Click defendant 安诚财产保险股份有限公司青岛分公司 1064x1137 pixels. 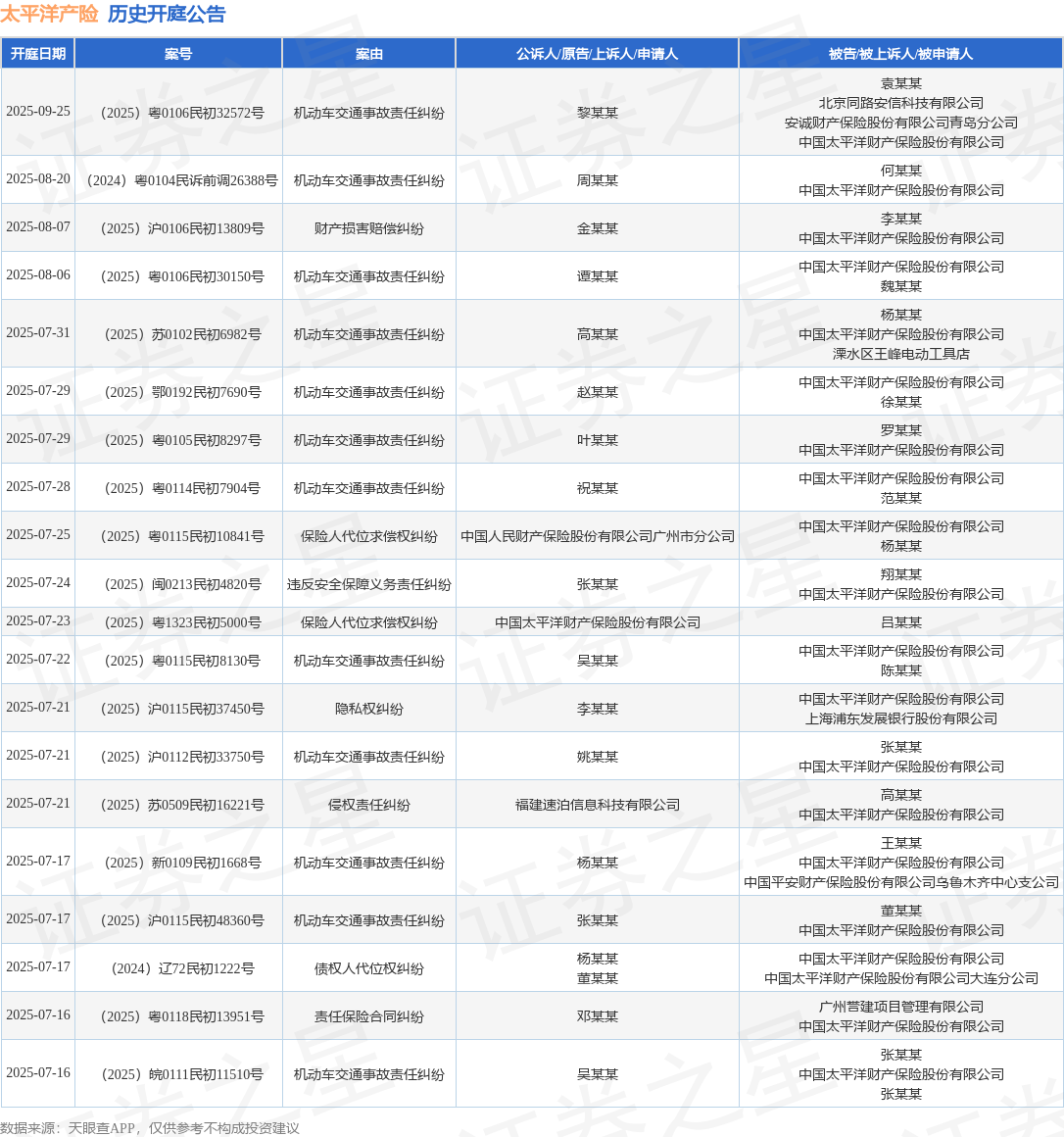901,123
